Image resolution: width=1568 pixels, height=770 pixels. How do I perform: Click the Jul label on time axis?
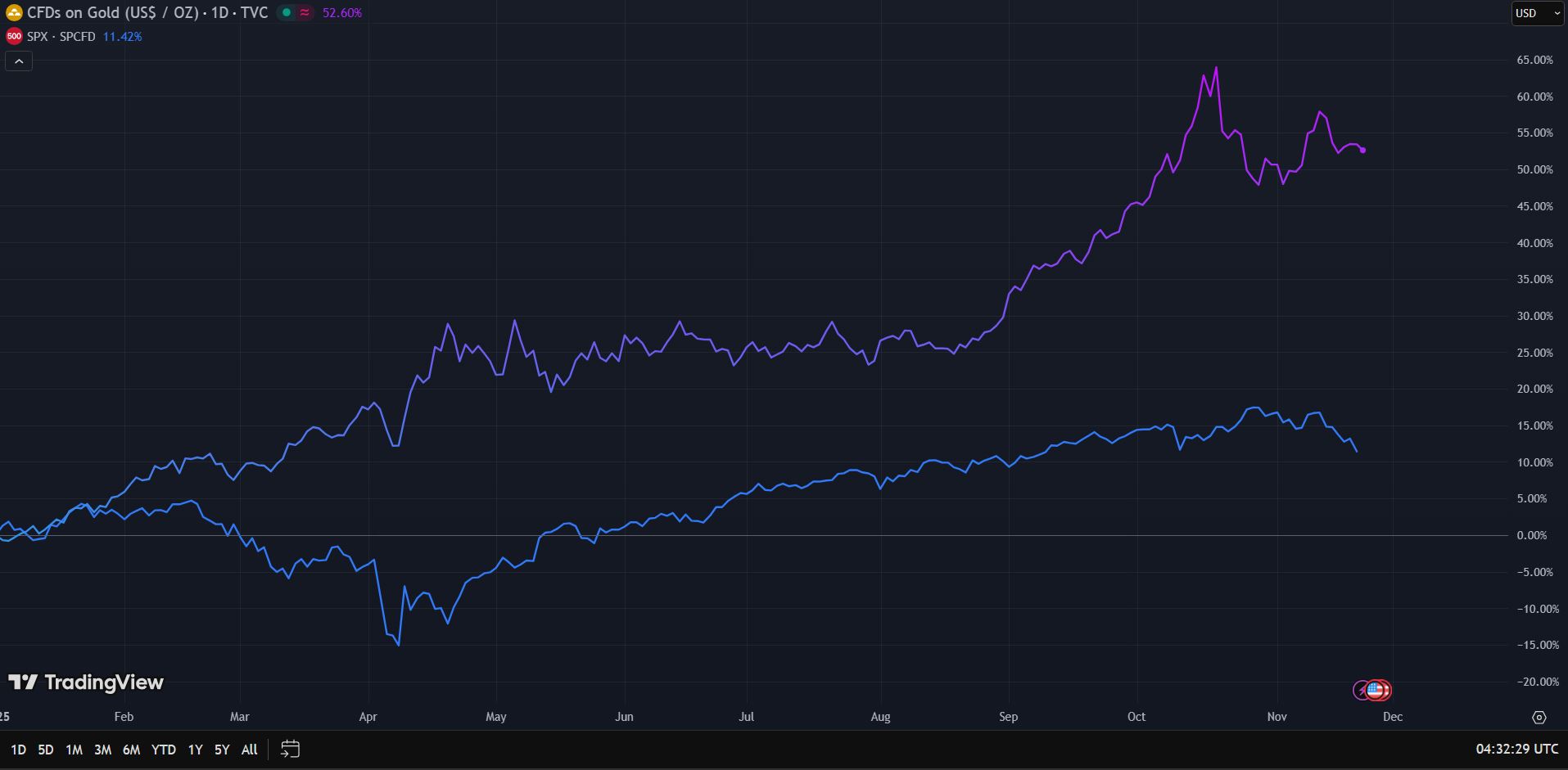[746, 717]
